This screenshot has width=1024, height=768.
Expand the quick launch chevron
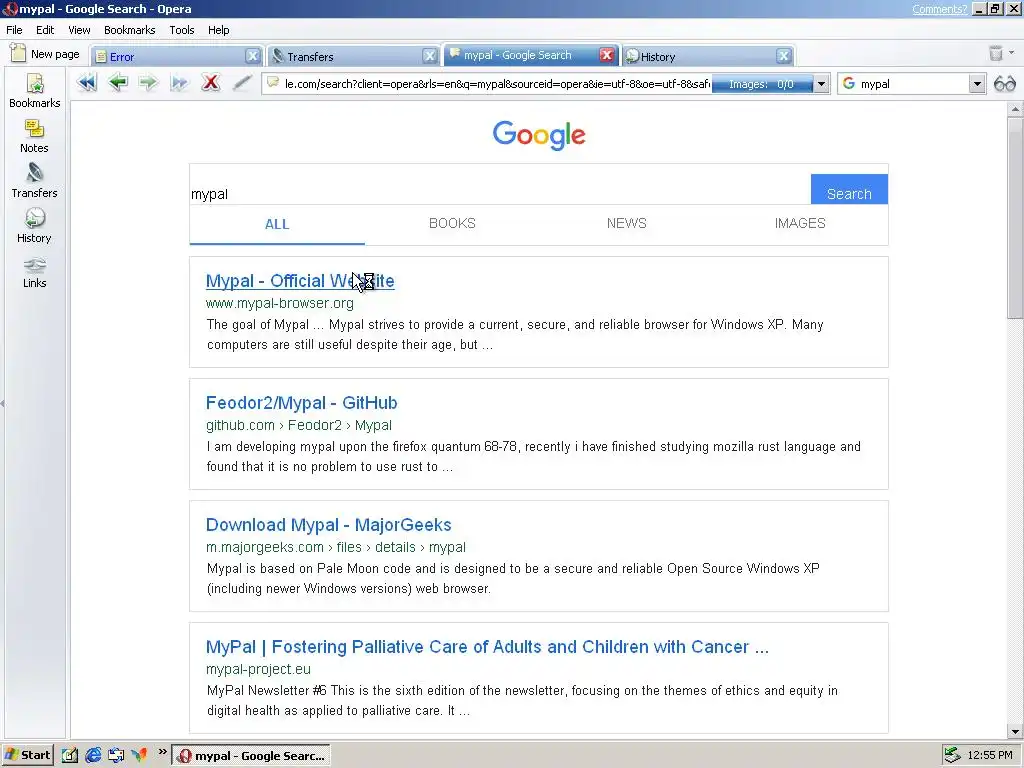coord(163,752)
